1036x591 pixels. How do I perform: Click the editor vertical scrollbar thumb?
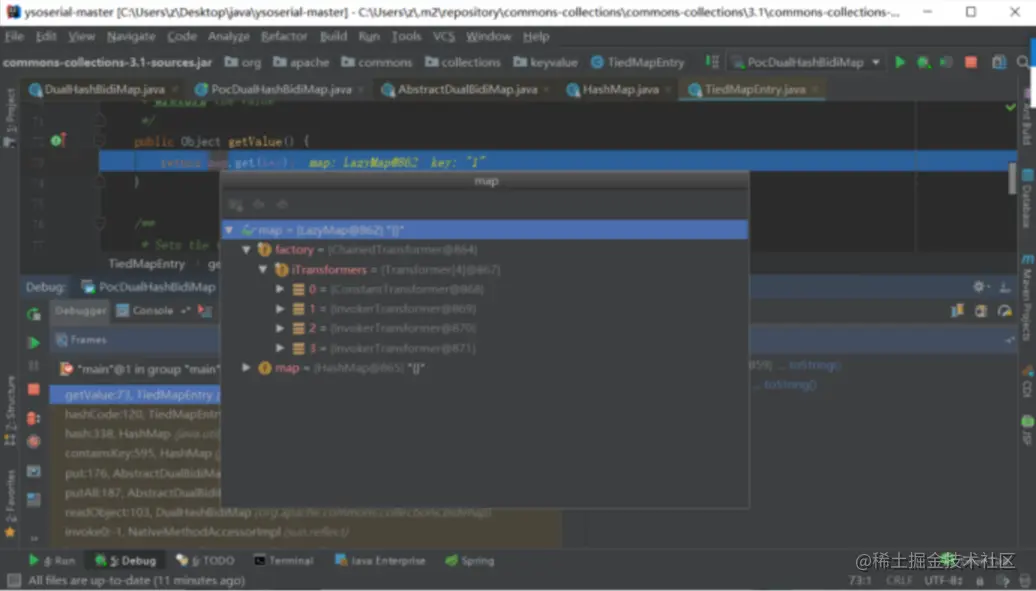tap(1012, 179)
